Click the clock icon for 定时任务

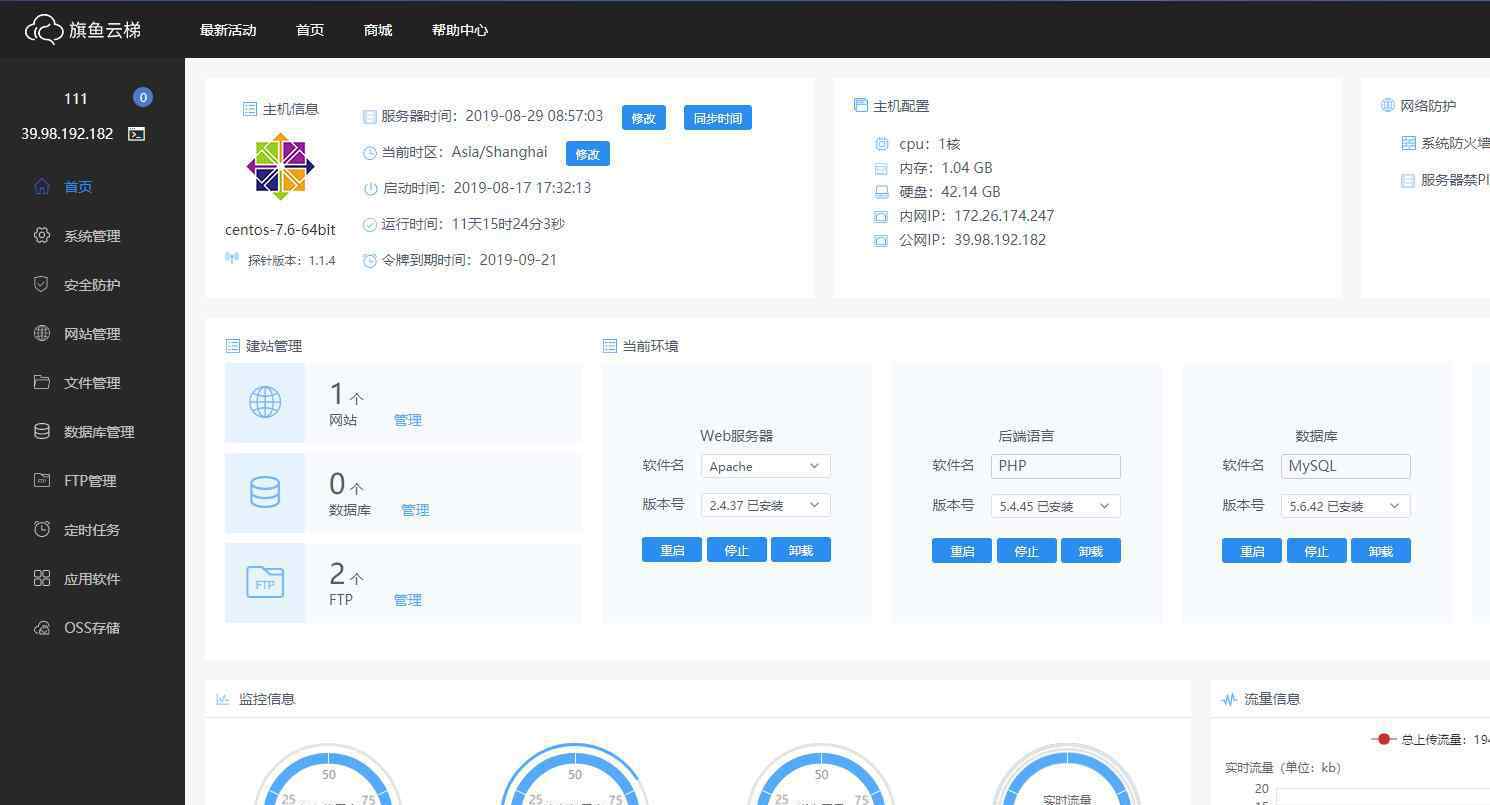tap(42, 529)
